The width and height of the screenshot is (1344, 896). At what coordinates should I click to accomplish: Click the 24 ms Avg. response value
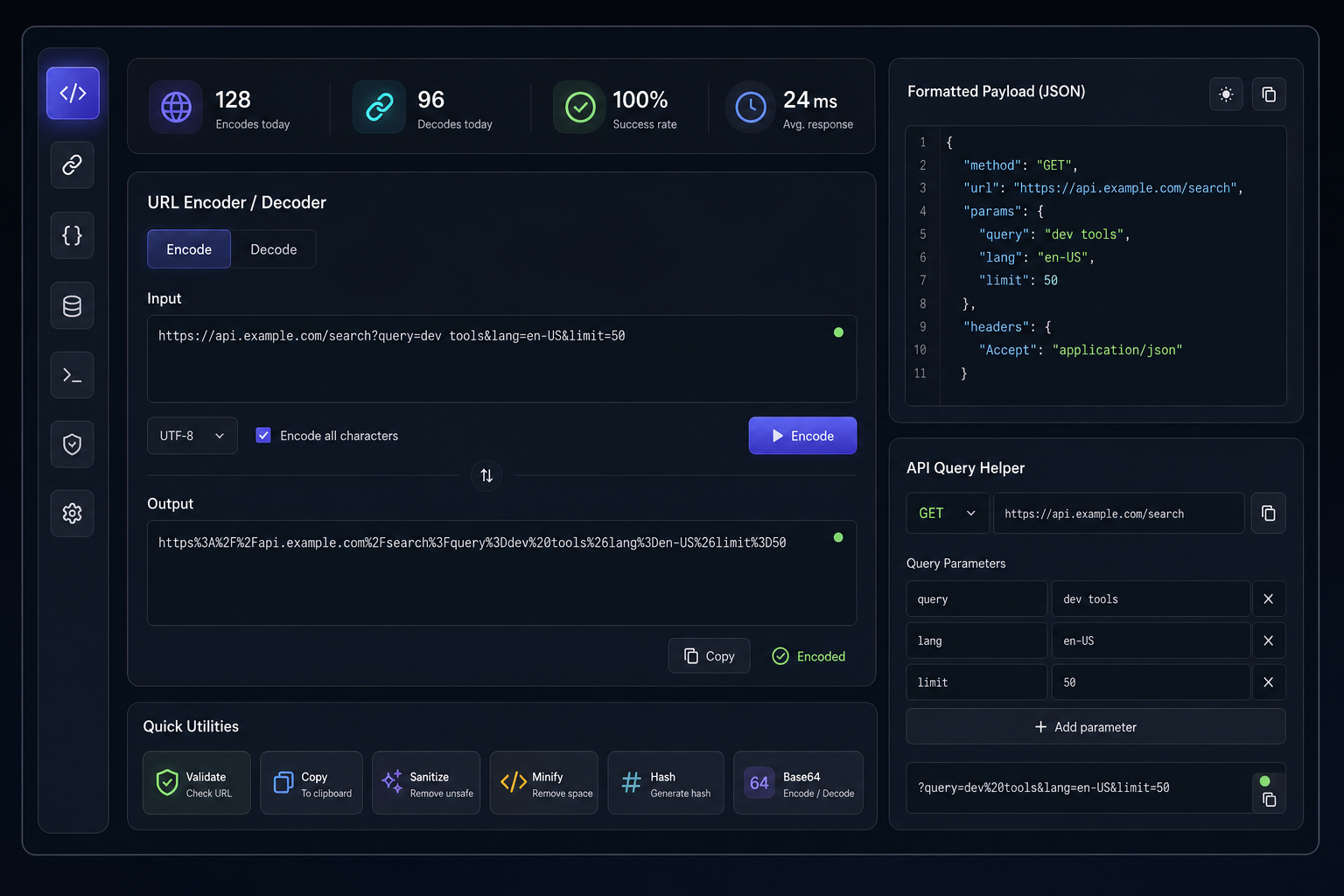coord(810,101)
